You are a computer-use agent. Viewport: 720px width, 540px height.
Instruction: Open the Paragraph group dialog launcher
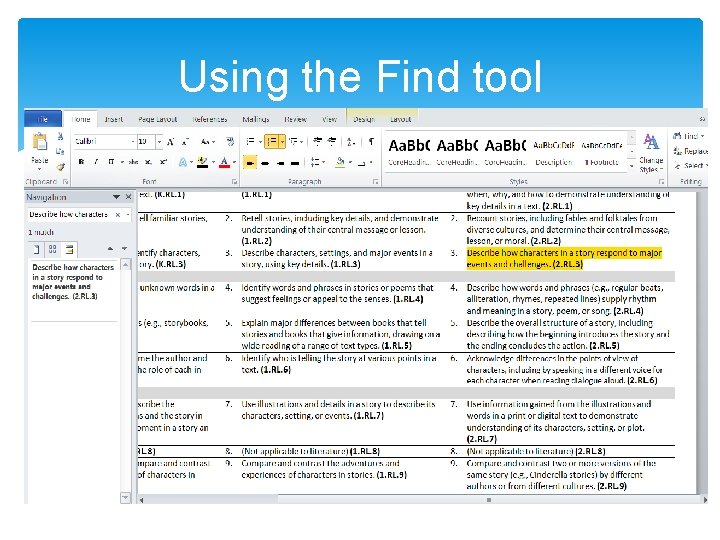pyautogui.click(x=376, y=182)
